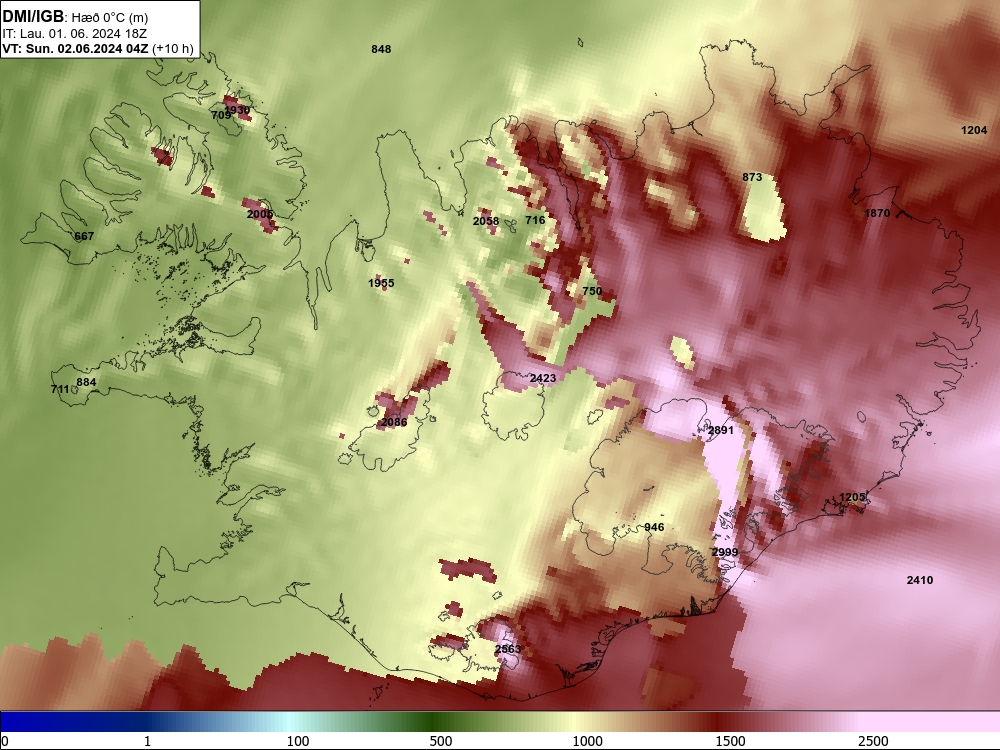This screenshot has height=750, width=1000.
Task: Click the 1204 map value
Action: click(x=974, y=130)
